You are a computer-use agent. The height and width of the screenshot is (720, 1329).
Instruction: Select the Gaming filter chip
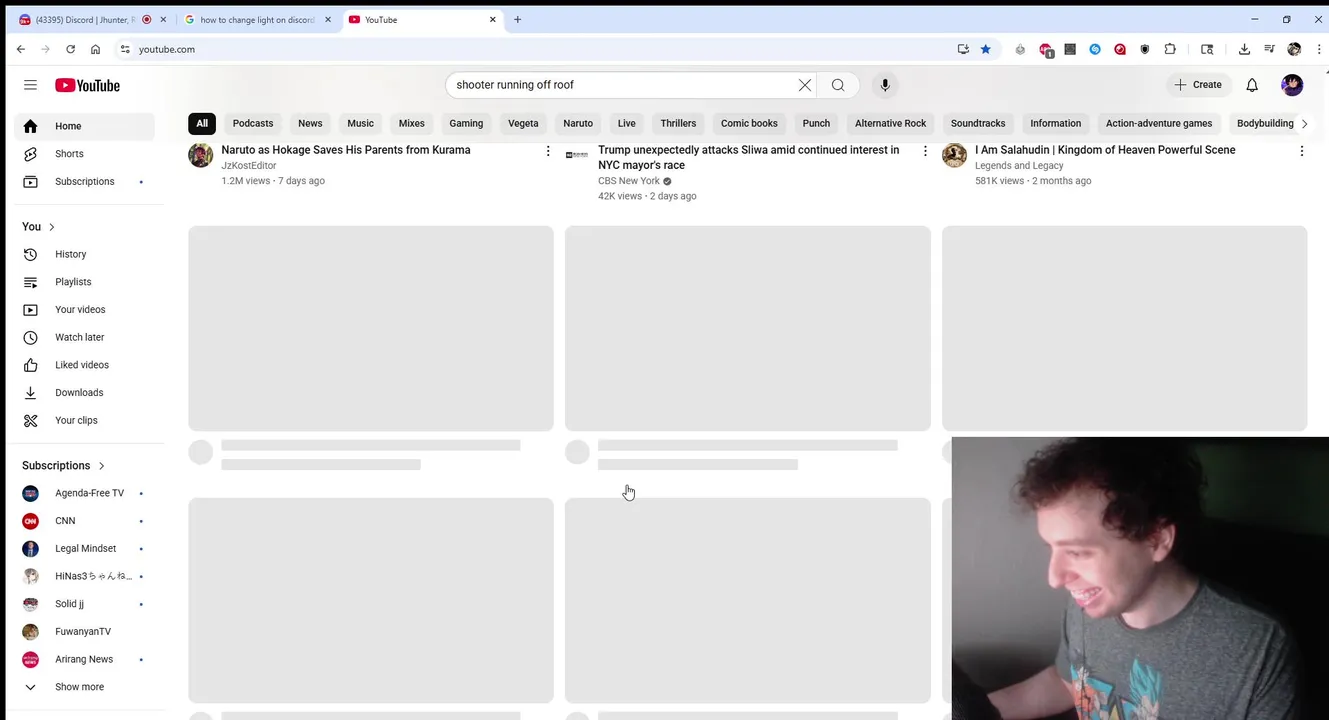coord(466,123)
